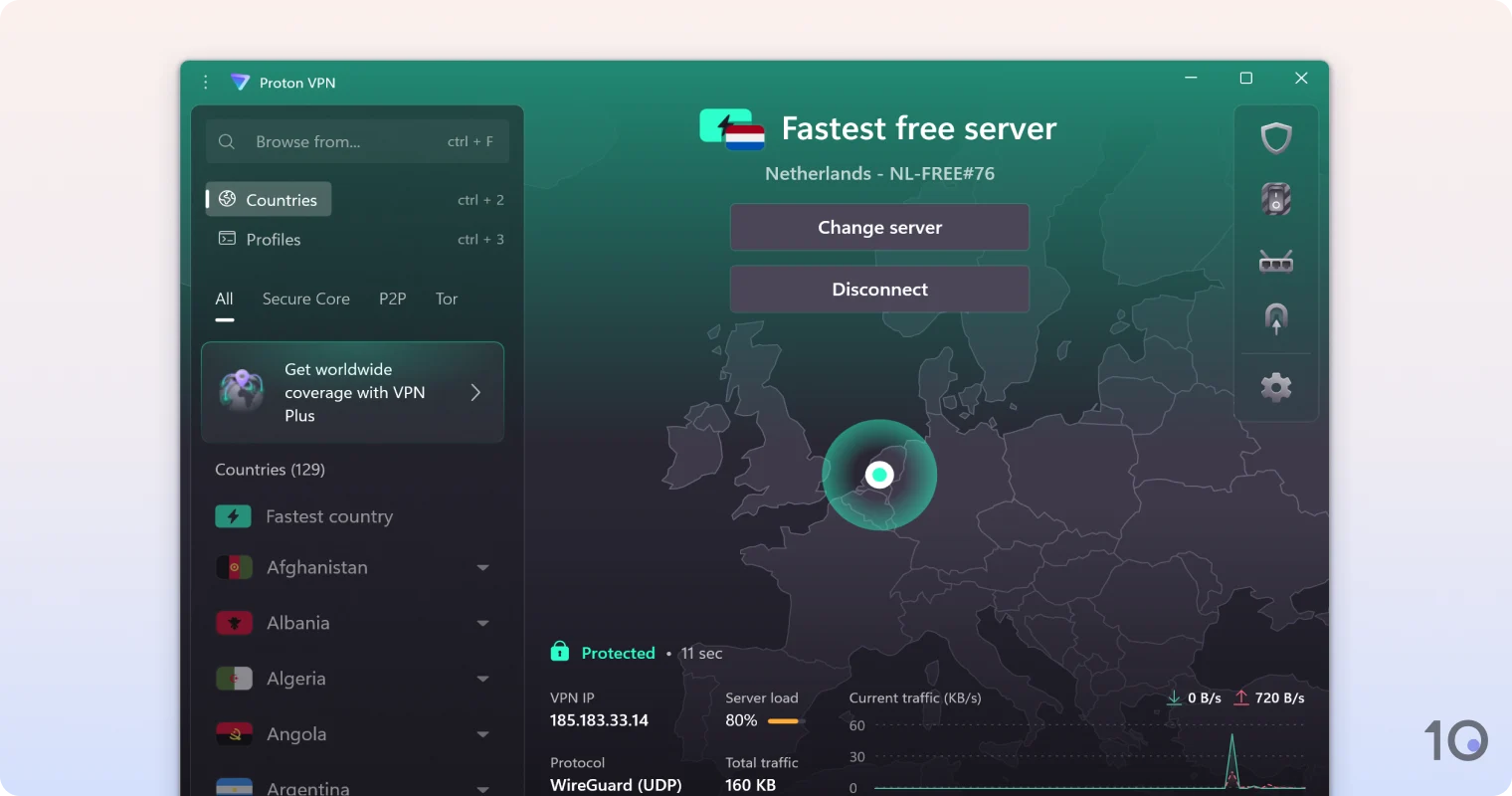This screenshot has width=1512, height=796.
Task: Expand the Angola server list
Action: point(484,734)
